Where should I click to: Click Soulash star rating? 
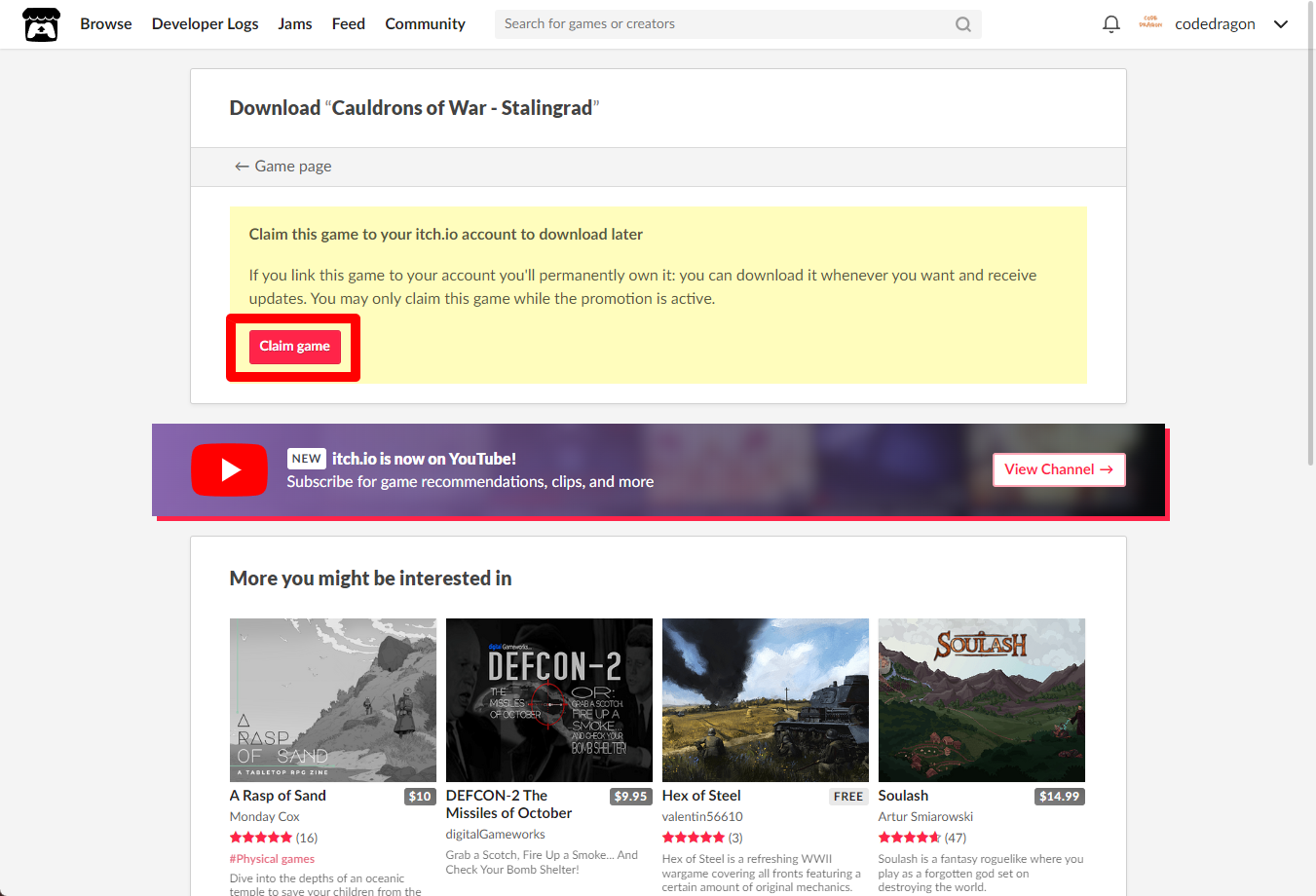coord(910,838)
